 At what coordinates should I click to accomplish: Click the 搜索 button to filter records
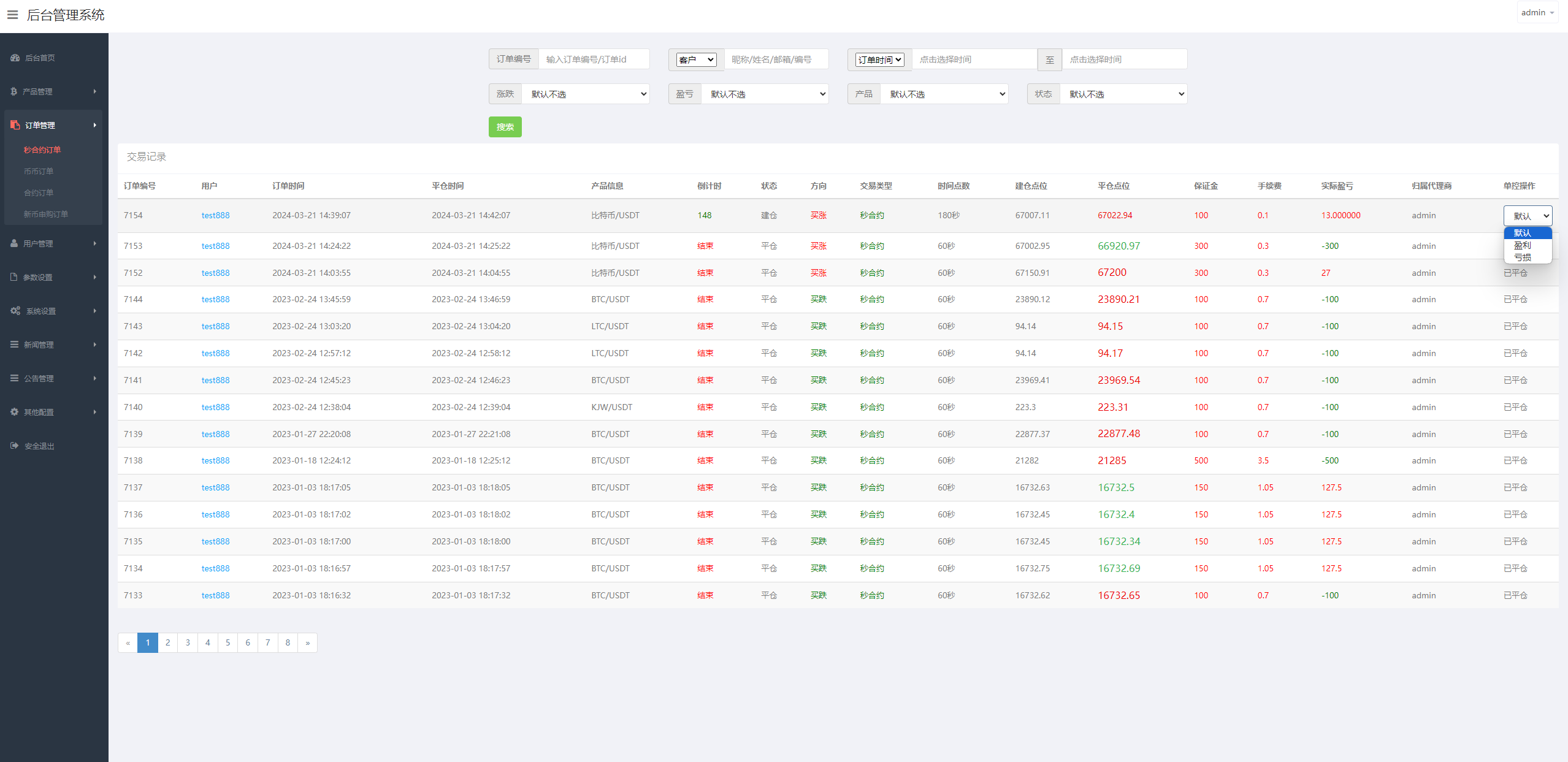coord(505,126)
